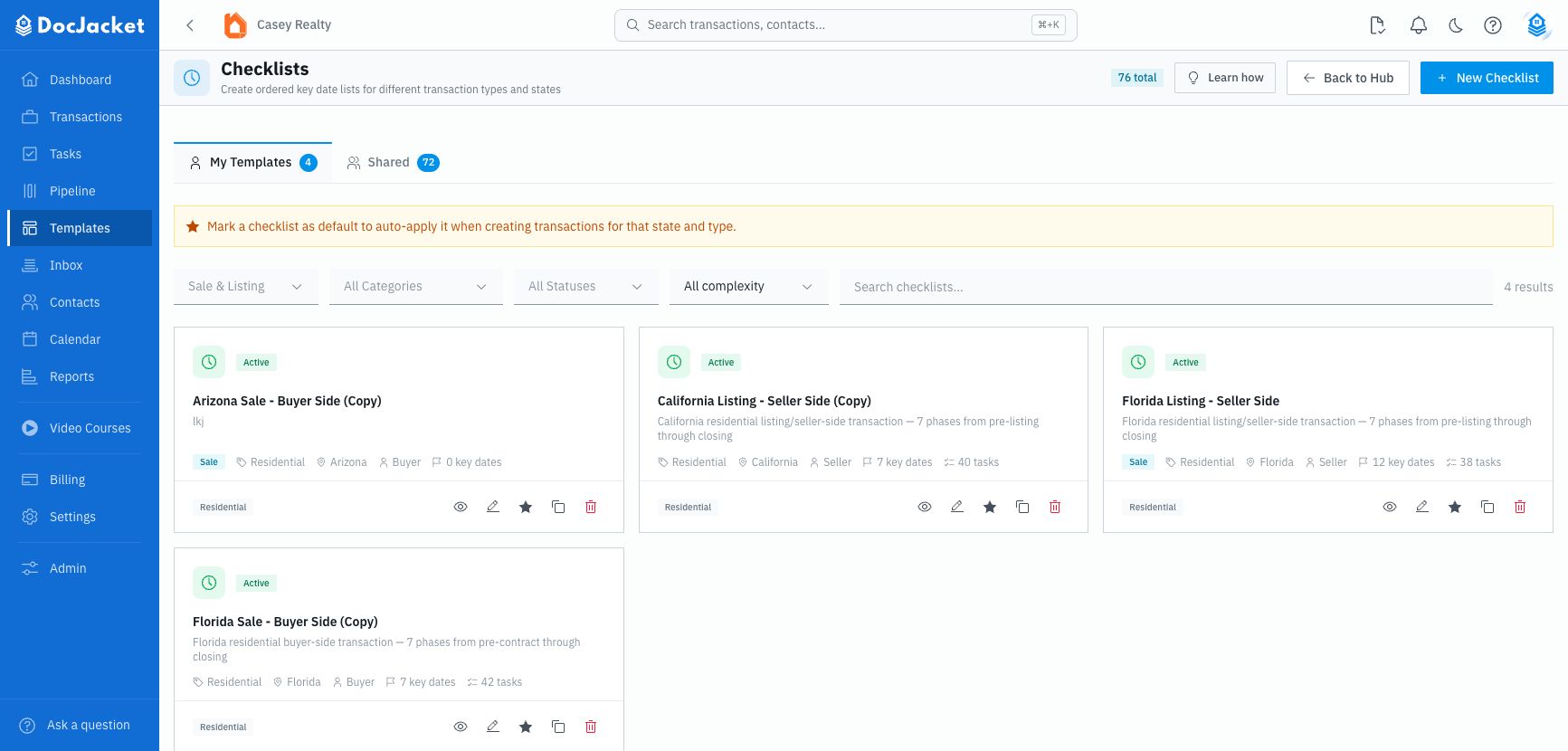
Task: Open Tasks in the sidebar
Action: (80, 154)
